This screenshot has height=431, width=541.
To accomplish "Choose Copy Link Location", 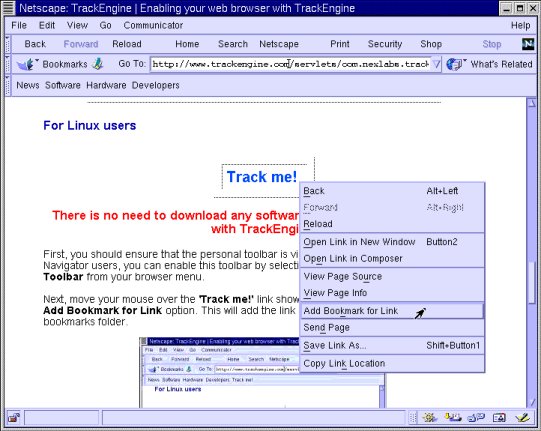I will click(x=392, y=363).
